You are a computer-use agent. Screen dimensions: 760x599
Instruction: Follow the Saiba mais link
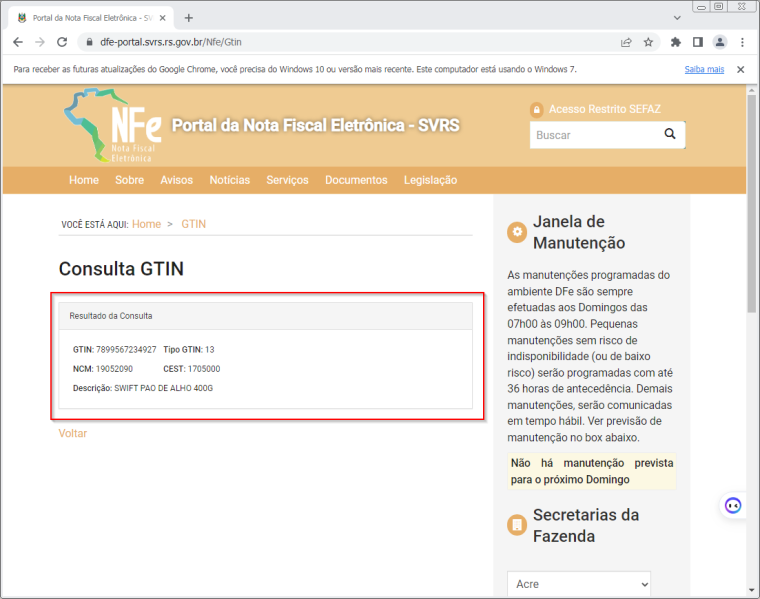704,69
